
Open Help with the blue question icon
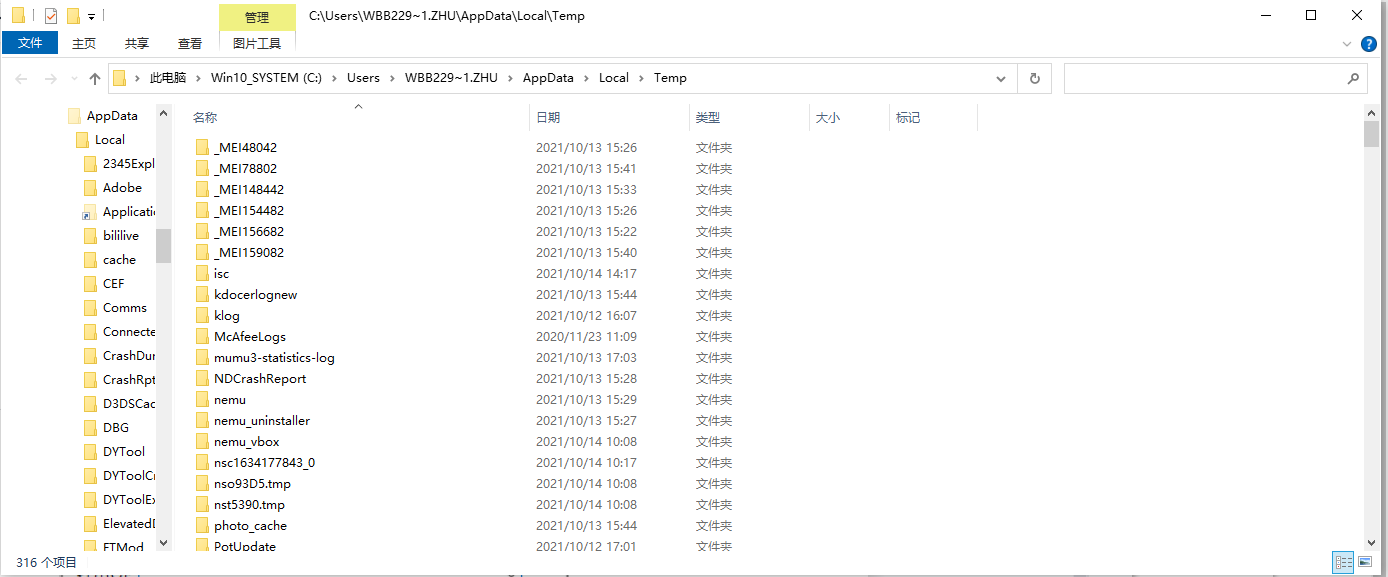[x=1369, y=44]
